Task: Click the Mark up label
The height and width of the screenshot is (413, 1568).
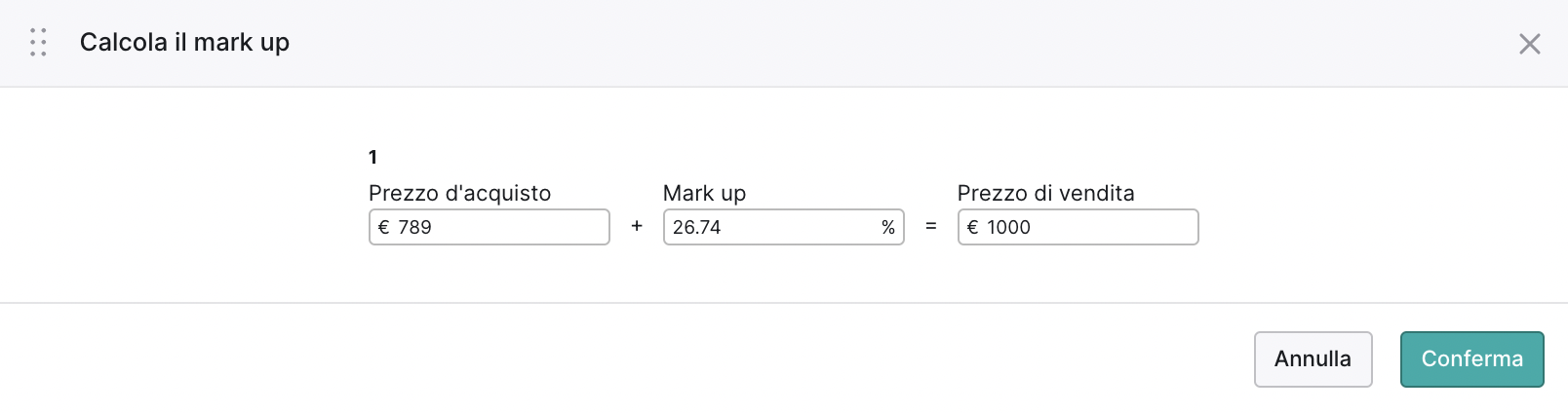Action: point(704,193)
